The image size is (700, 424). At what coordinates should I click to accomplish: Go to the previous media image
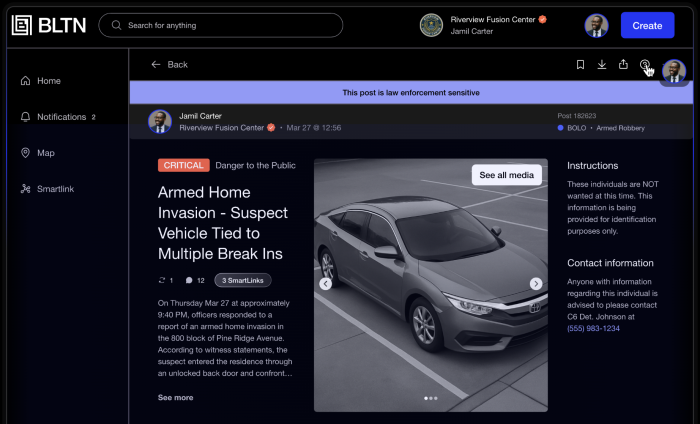pos(325,284)
